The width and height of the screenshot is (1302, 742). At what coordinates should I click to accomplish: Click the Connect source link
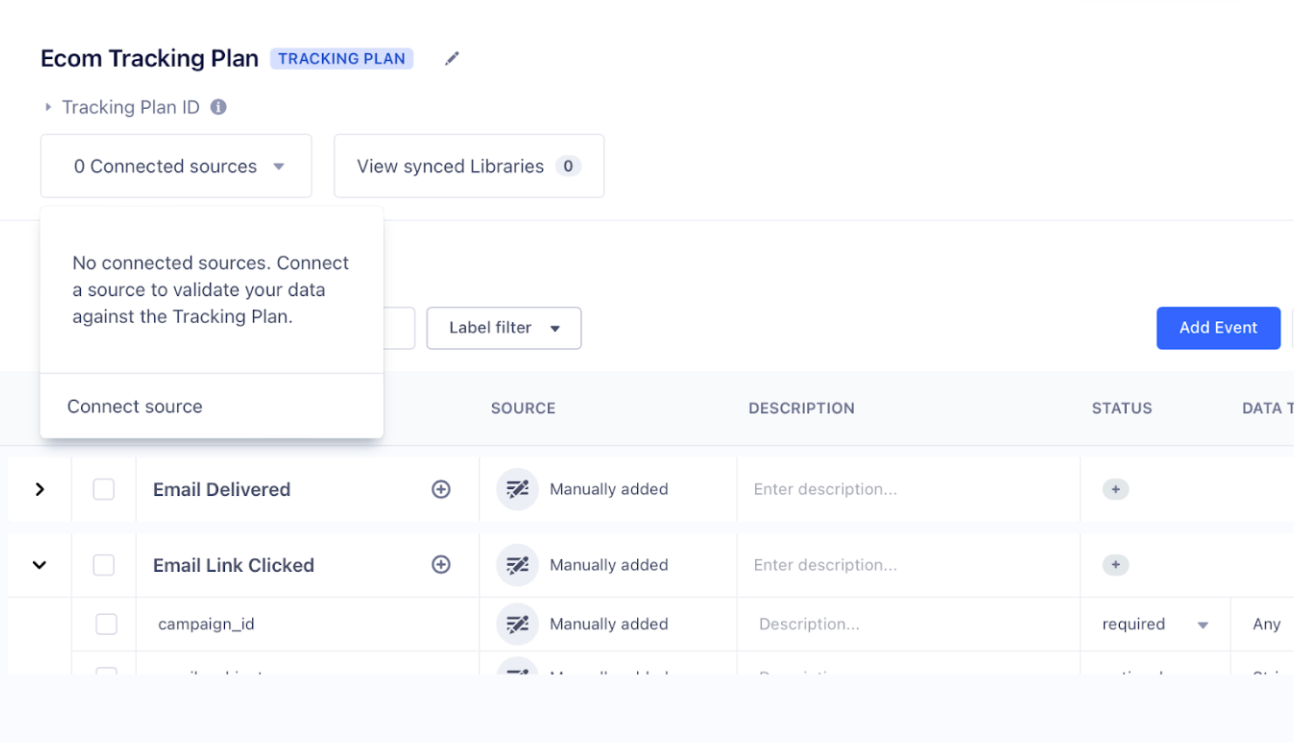coord(134,406)
